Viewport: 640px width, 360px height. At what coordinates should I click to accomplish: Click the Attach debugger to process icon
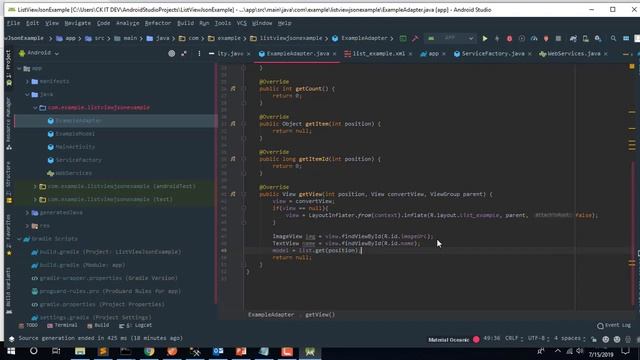coord(546,38)
